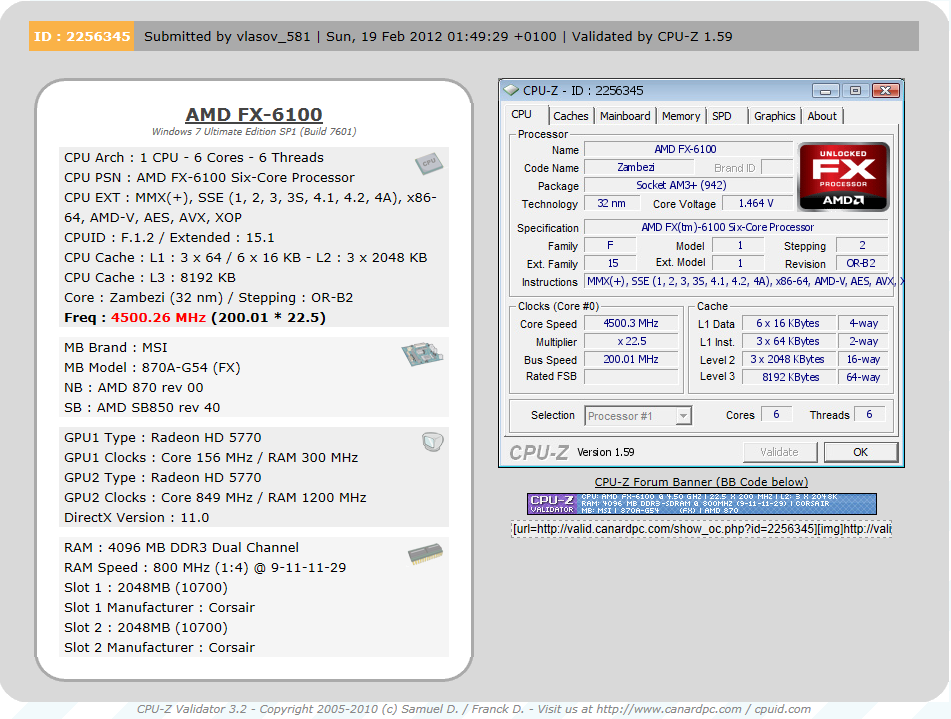Viewport: 951px width, 719px height.
Task: Click the BB code URL text field
Action: (701, 529)
